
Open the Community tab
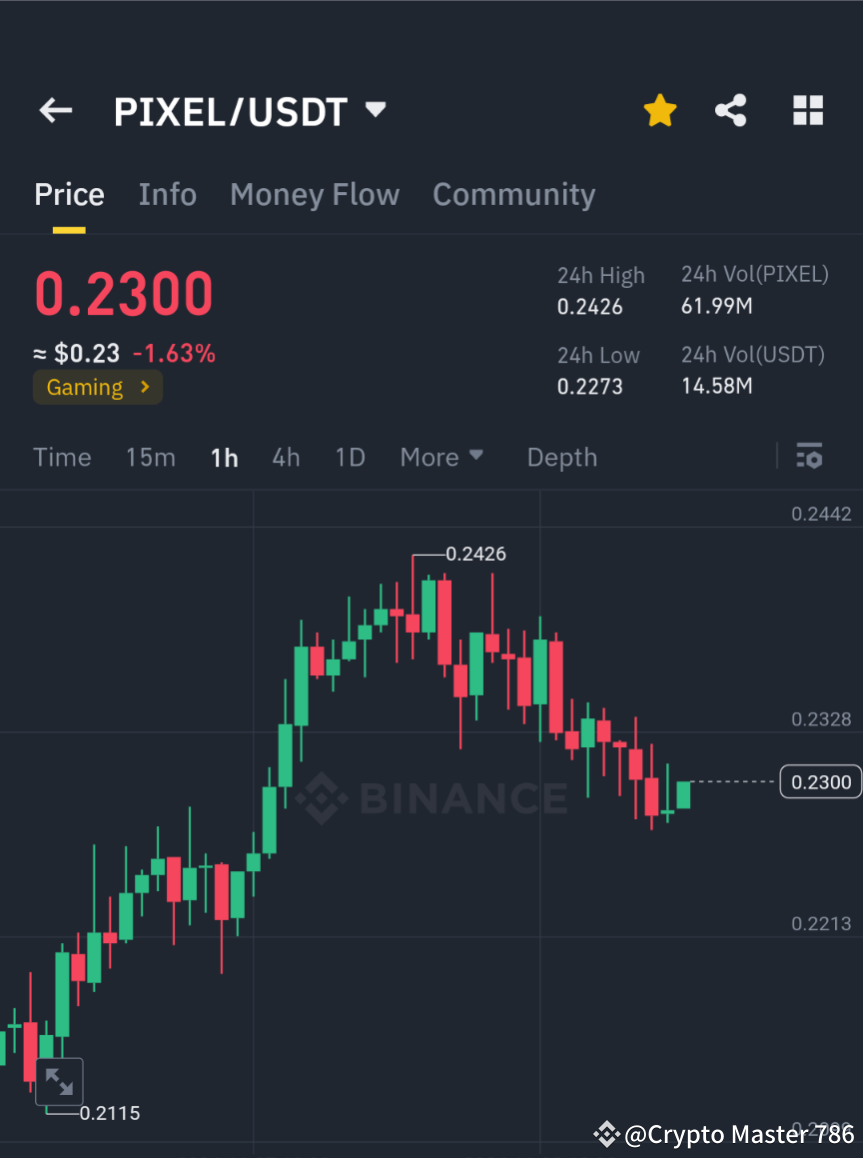[514, 194]
